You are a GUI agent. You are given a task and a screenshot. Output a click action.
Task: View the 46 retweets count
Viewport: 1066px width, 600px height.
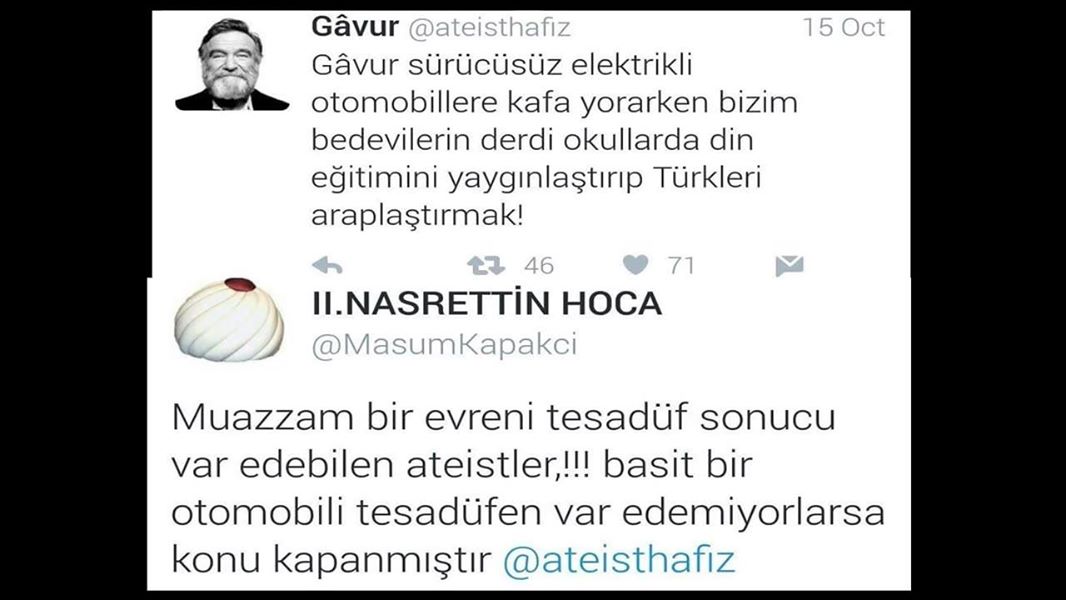[x=539, y=266]
